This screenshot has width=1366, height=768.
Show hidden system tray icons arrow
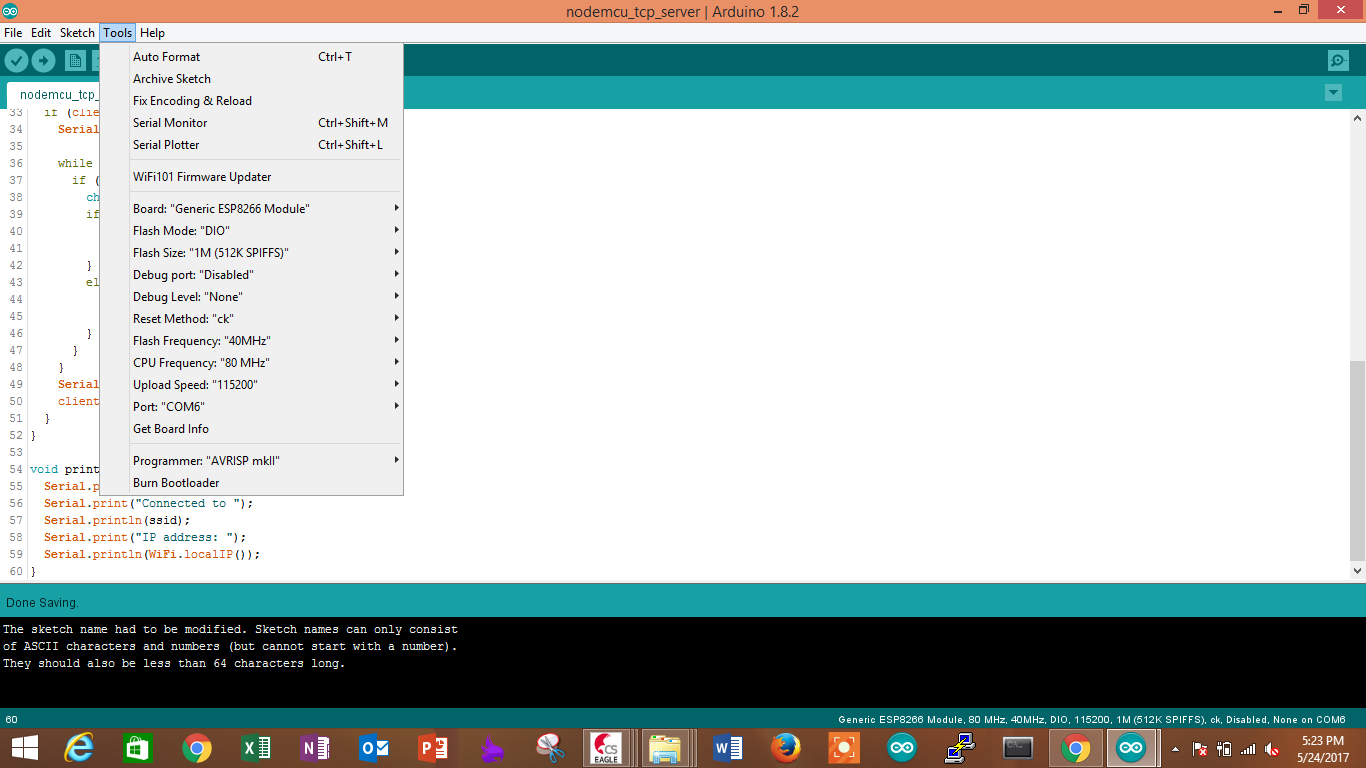(x=1175, y=748)
